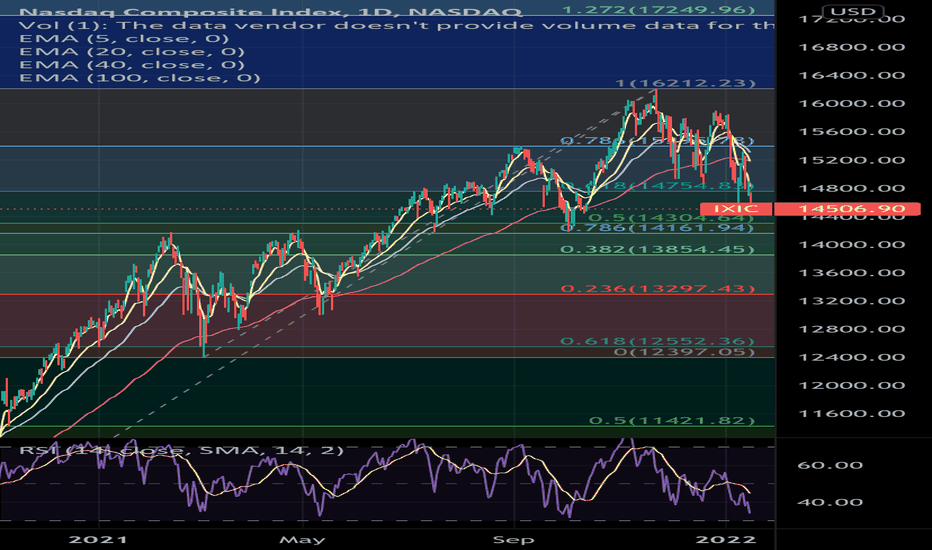Click the RSI indicator legend label
The image size is (932, 550).
tap(181, 450)
